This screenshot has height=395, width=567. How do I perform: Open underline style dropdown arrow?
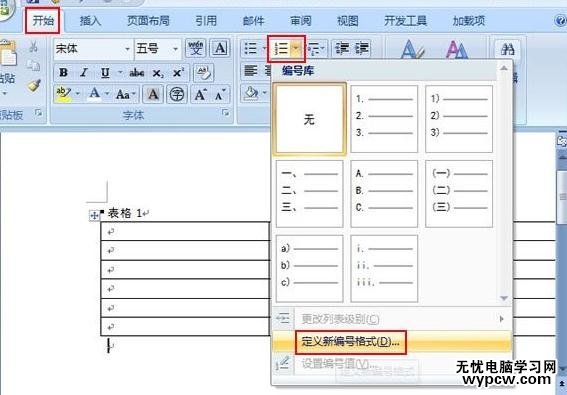pyautogui.click(x=119, y=73)
